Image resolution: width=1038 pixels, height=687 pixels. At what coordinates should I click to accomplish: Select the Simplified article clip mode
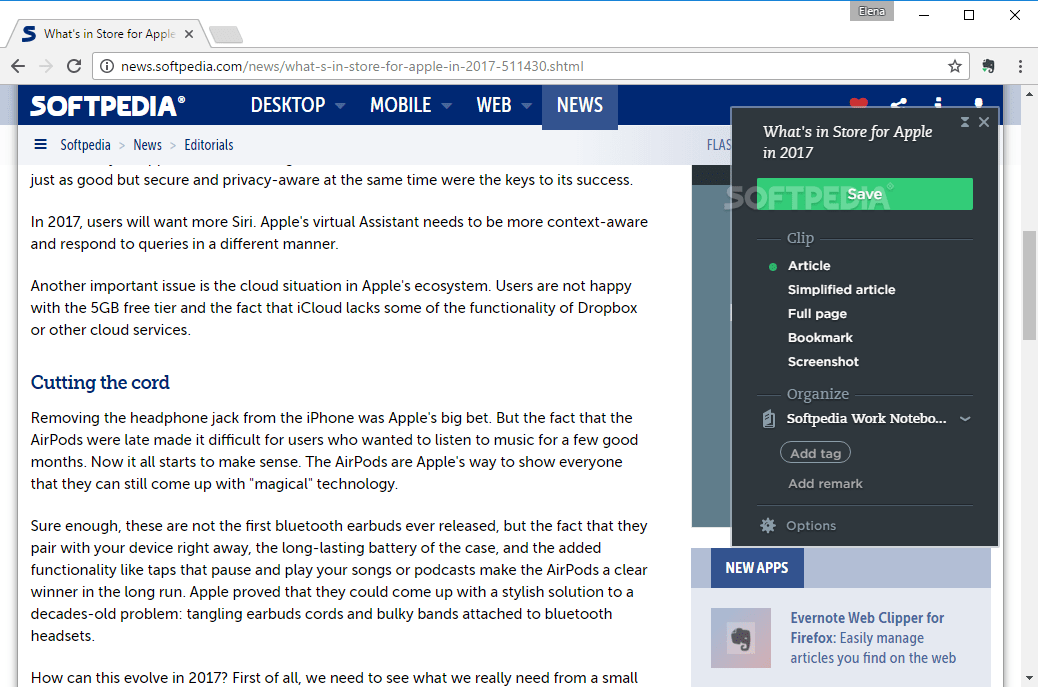point(841,289)
